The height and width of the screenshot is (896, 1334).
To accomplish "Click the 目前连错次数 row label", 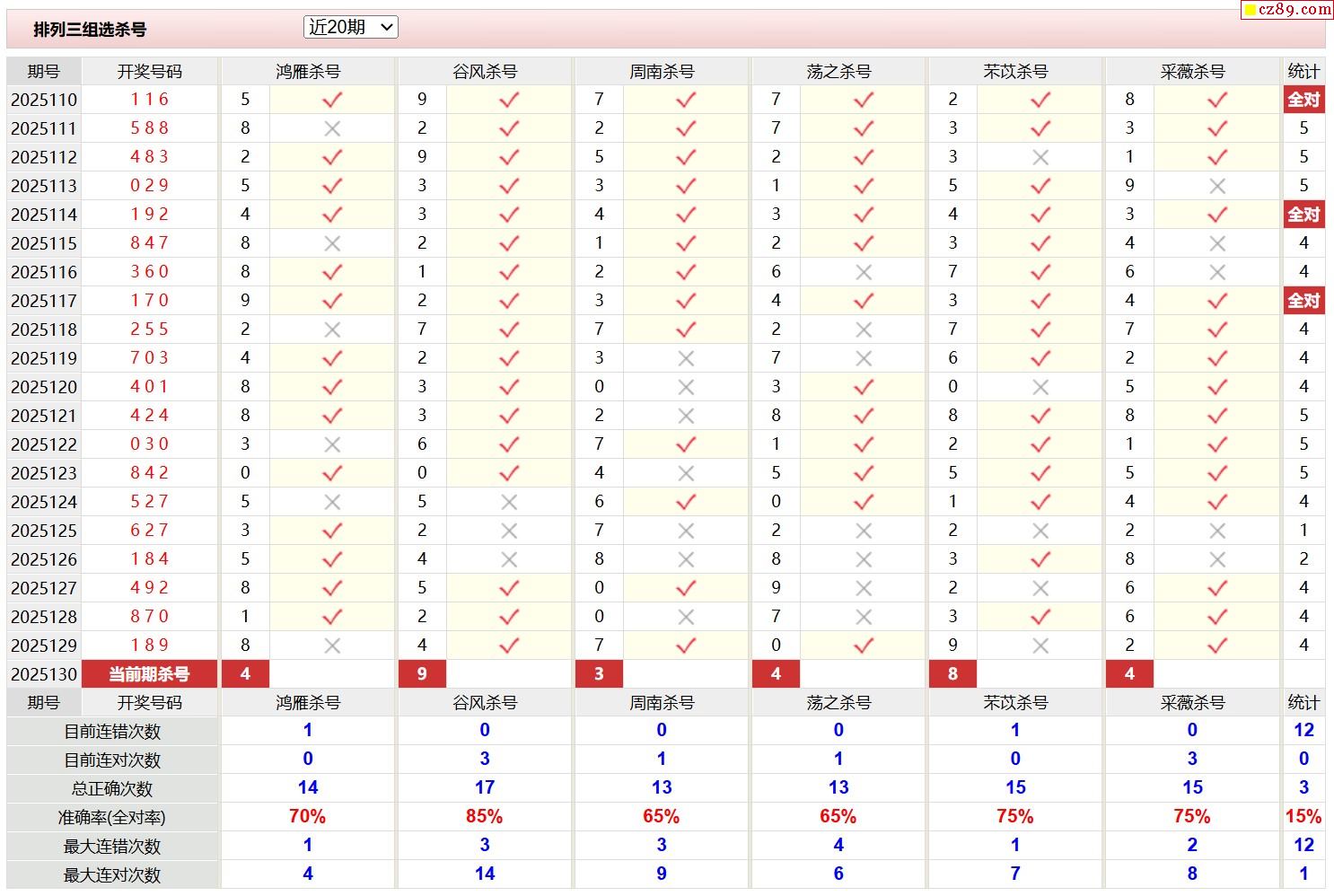I will (112, 732).
